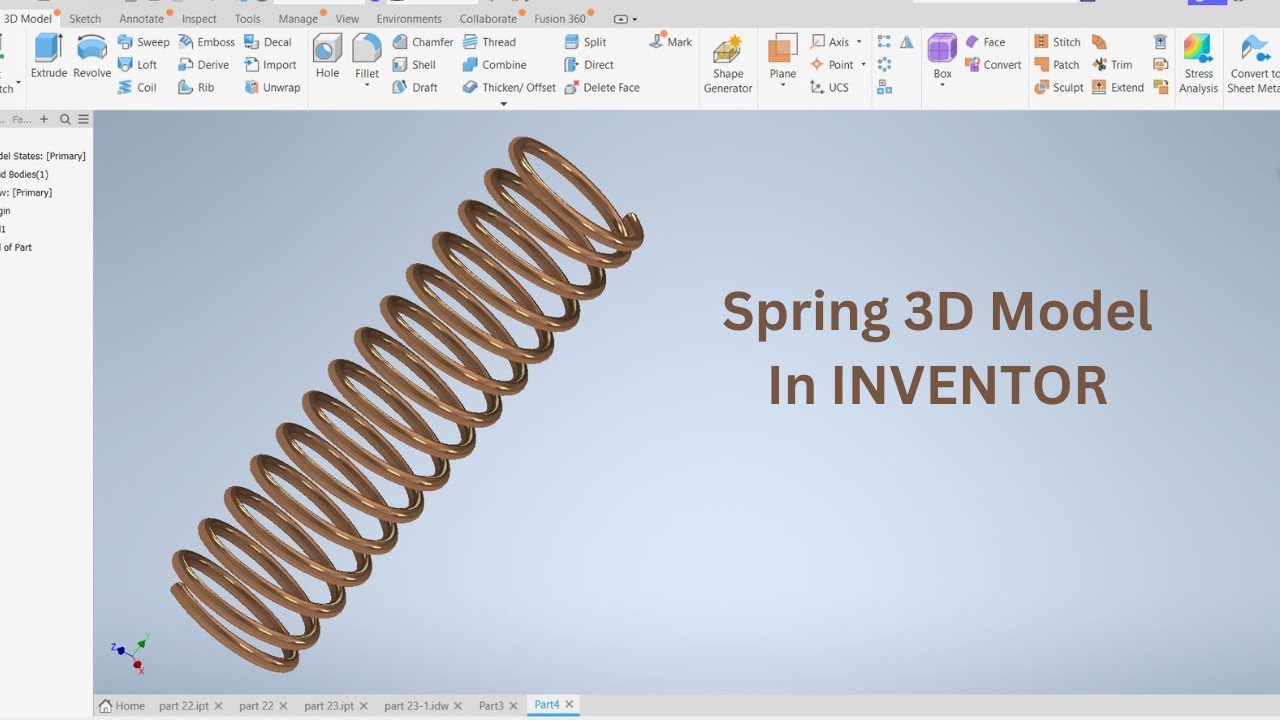Switch to the Tools tab
Screen dimensions: 1280x720
[x=247, y=19]
